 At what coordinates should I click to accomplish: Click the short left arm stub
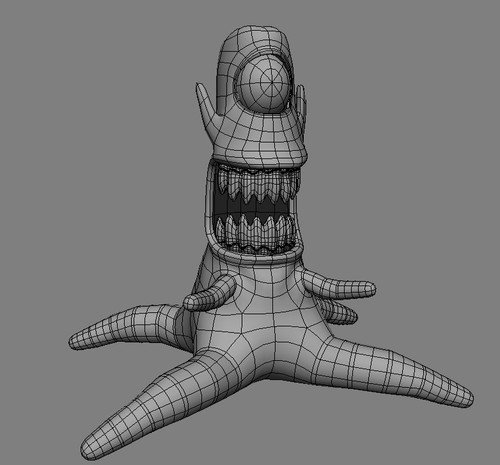point(209,293)
